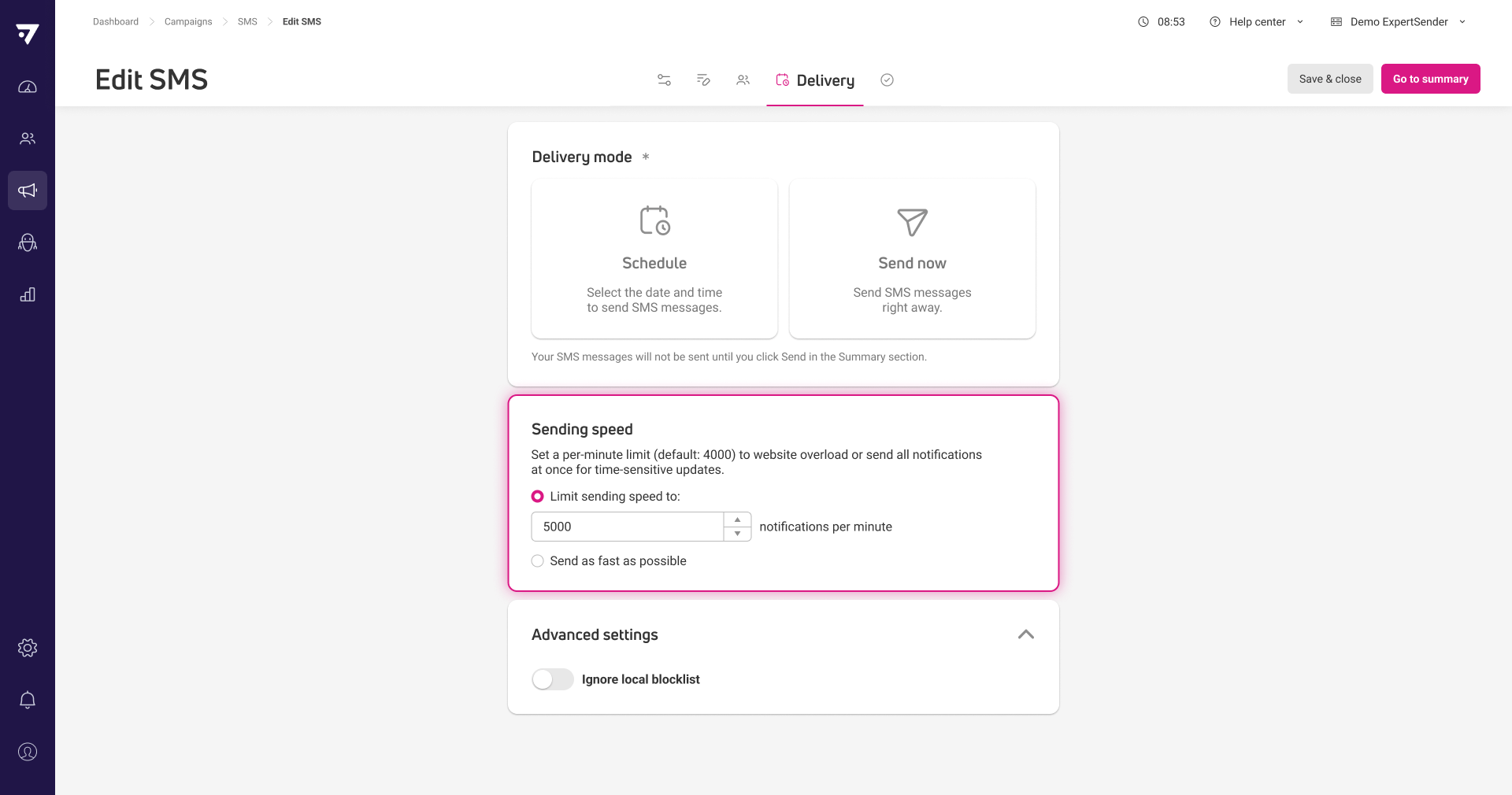This screenshot has width=1512, height=795.
Task: Open the Dashboard gauge icon in sidebar
Action: (x=28, y=87)
